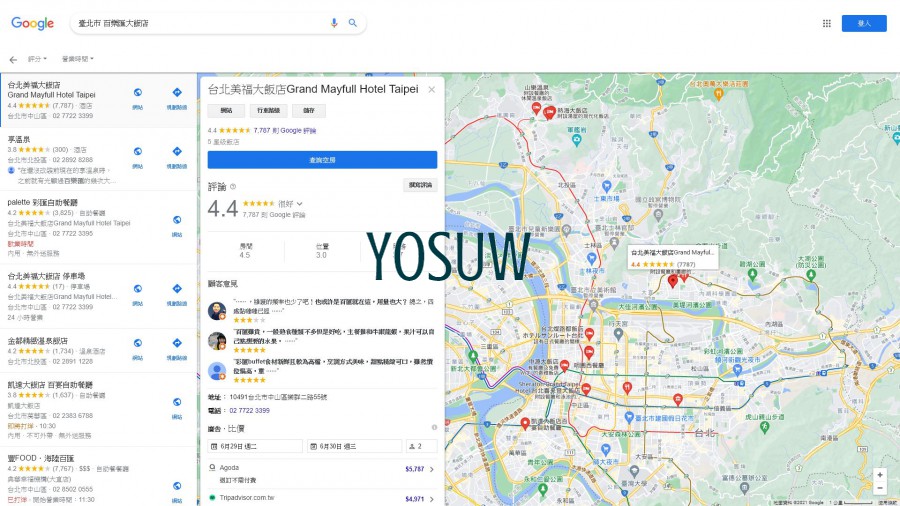Open the Google apps grid
Image resolution: width=900 pixels, height=506 pixels.
(x=826, y=23)
